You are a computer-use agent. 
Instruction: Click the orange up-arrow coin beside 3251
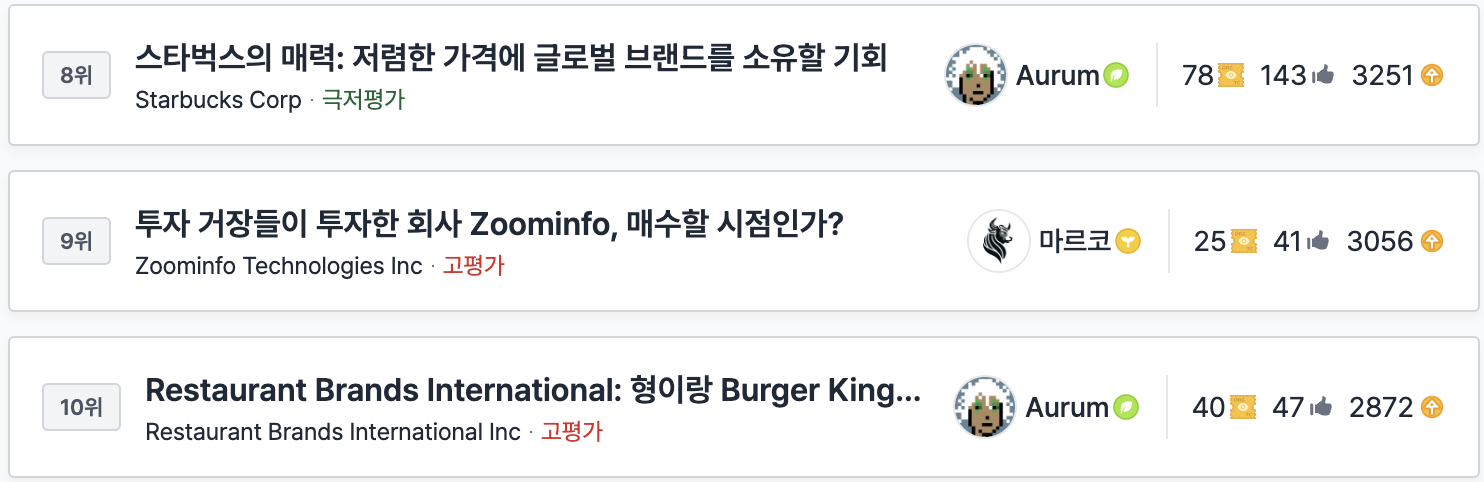pos(1432,75)
